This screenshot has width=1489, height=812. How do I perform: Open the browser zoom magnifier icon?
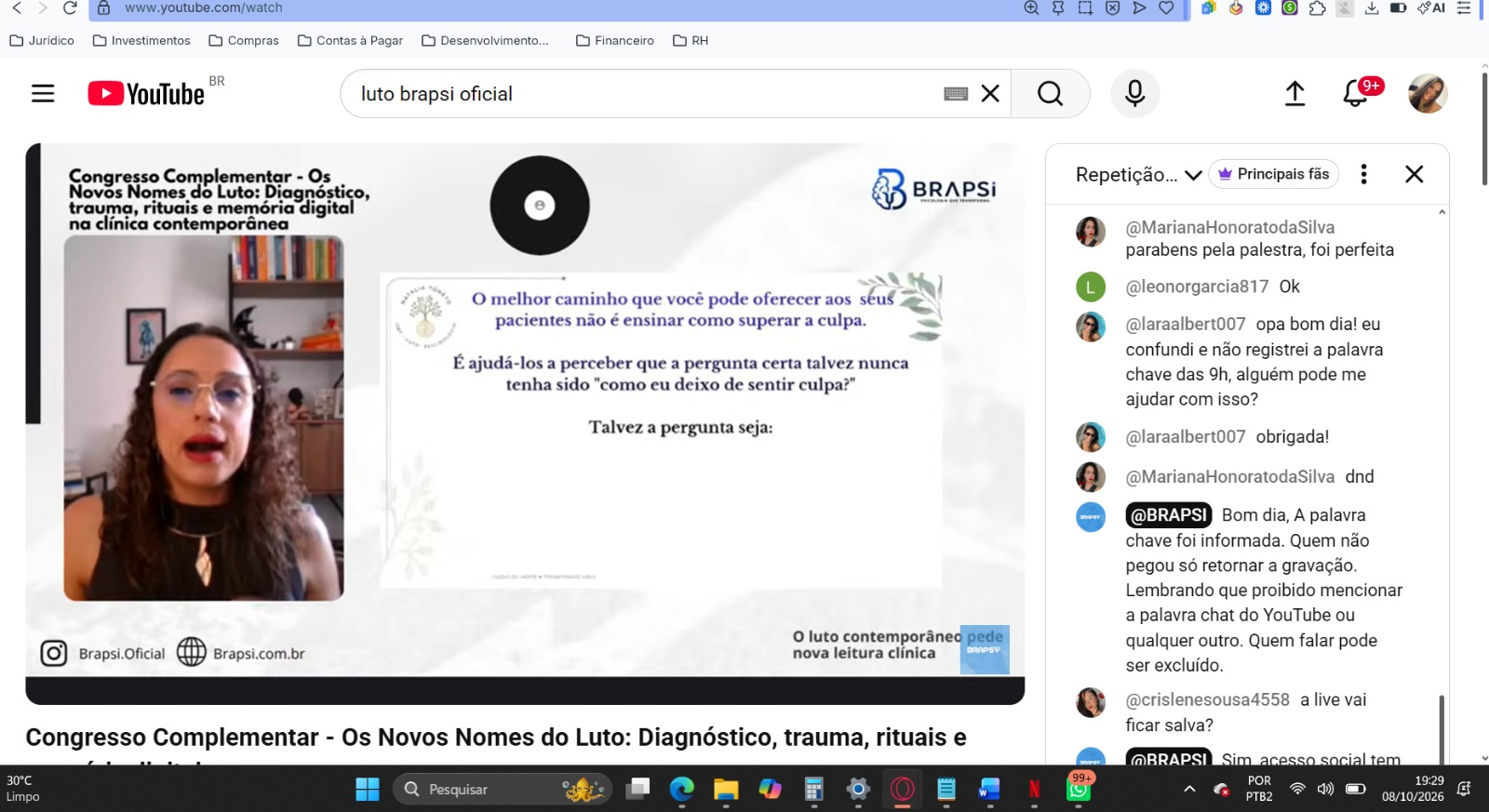(1031, 7)
